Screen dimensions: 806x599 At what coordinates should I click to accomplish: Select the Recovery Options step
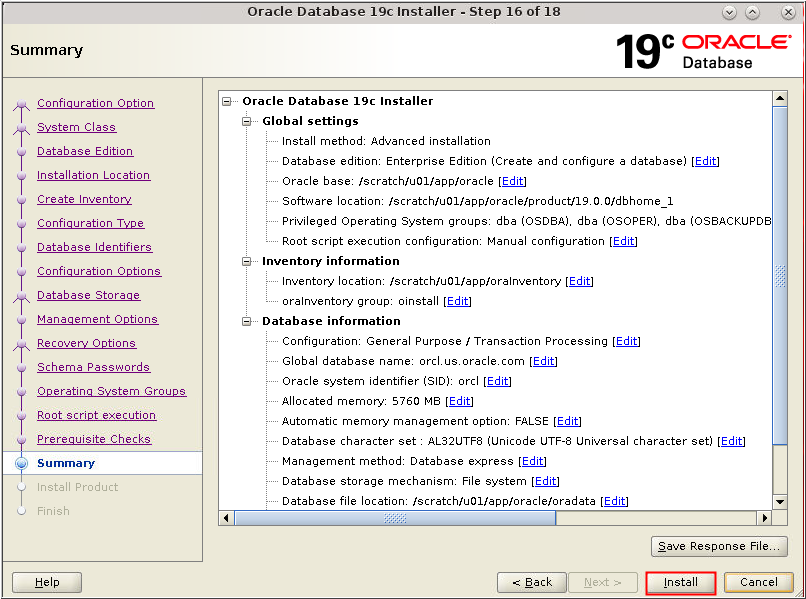(86, 343)
